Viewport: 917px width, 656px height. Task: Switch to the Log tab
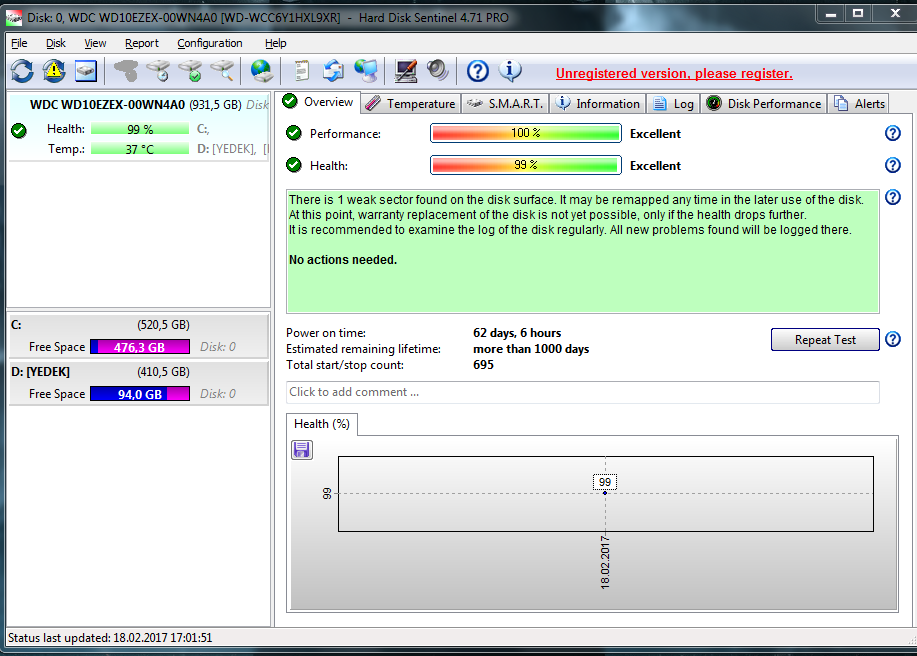[x=673, y=103]
